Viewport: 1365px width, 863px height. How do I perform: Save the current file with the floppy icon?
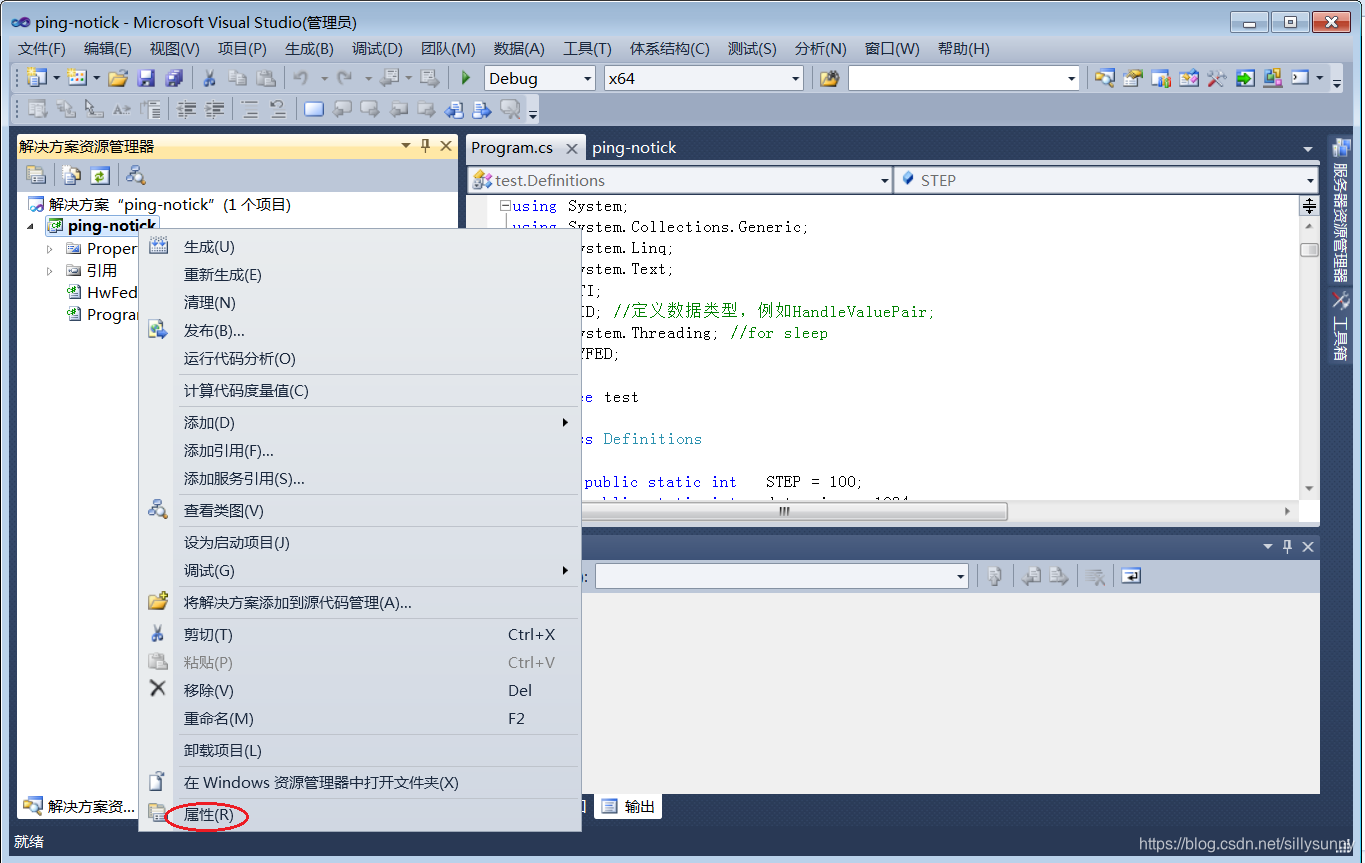(146, 78)
